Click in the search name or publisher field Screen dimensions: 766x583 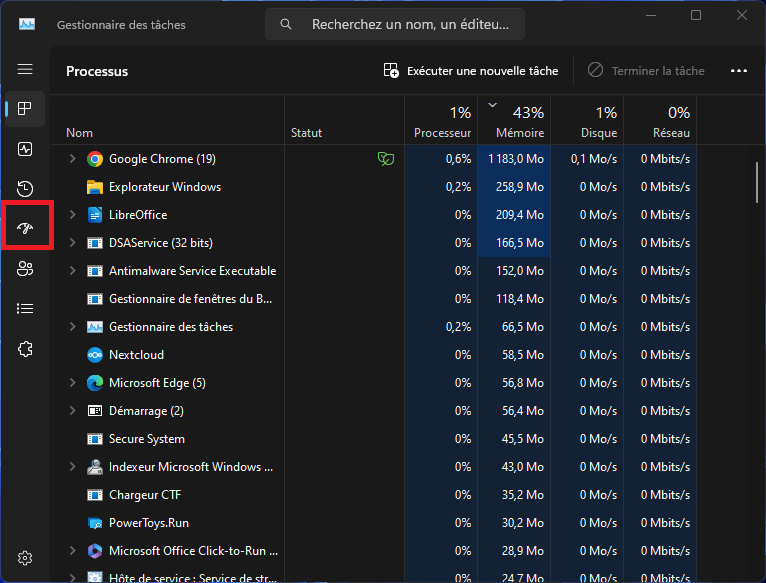coord(395,24)
